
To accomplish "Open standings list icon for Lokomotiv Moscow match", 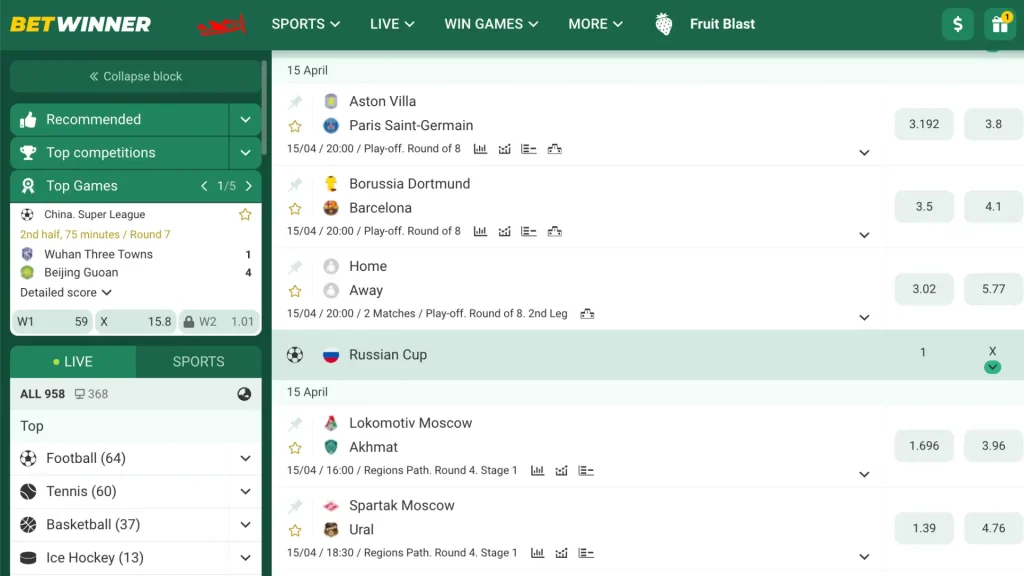I will pyautogui.click(x=586, y=470).
